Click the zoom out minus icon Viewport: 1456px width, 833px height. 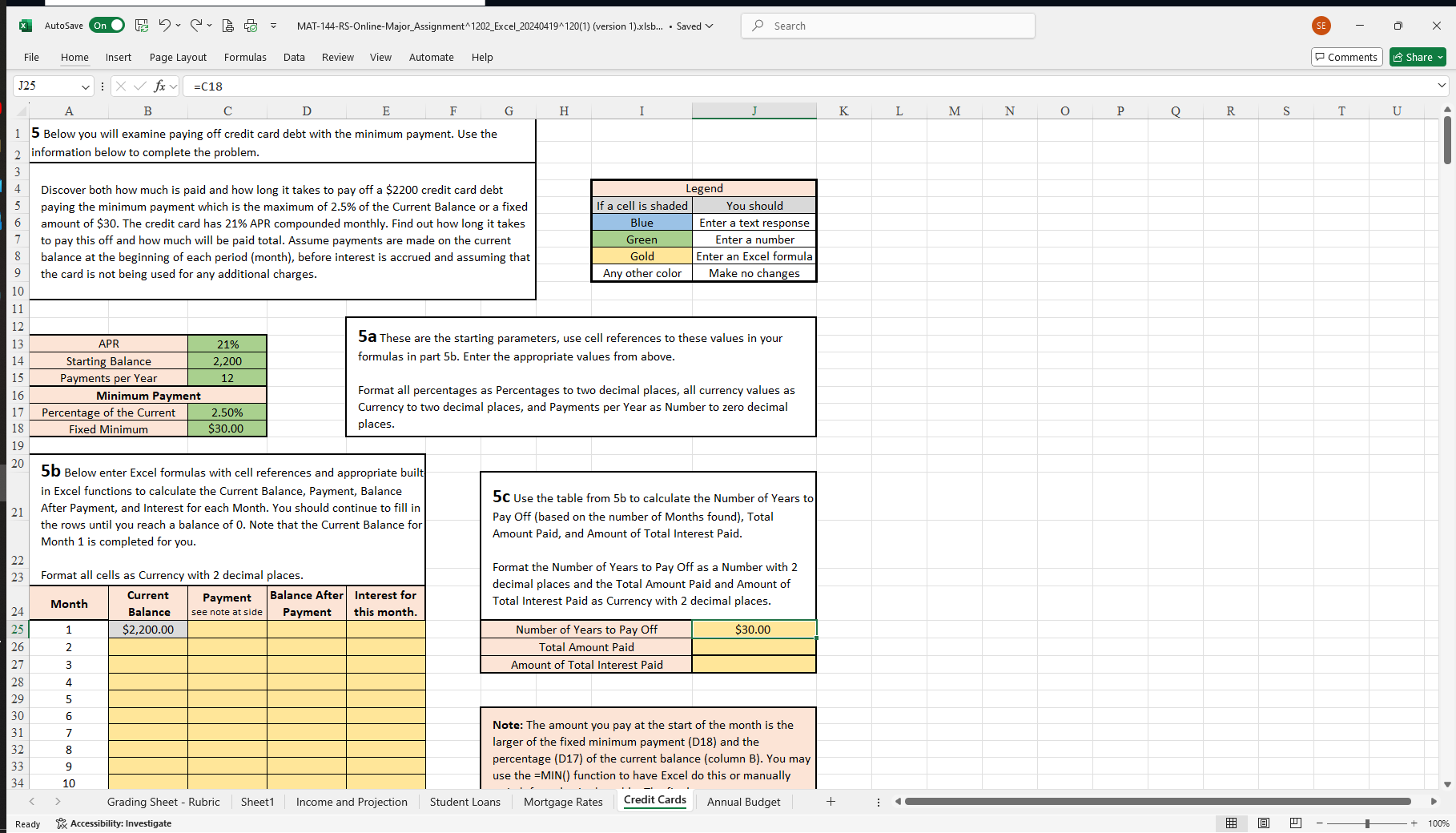click(1319, 823)
